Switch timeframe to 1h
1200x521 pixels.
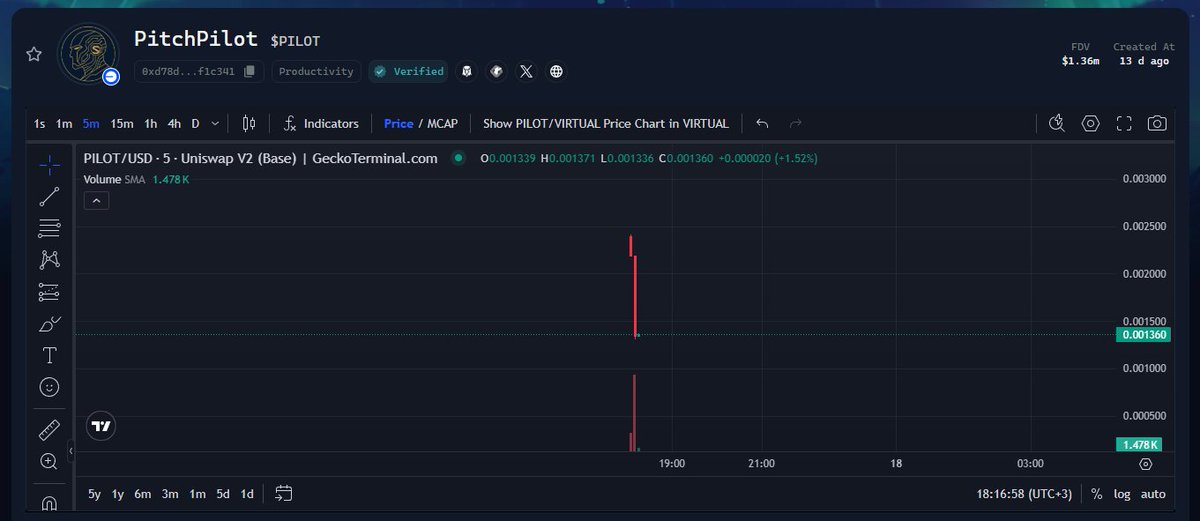tap(150, 124)
